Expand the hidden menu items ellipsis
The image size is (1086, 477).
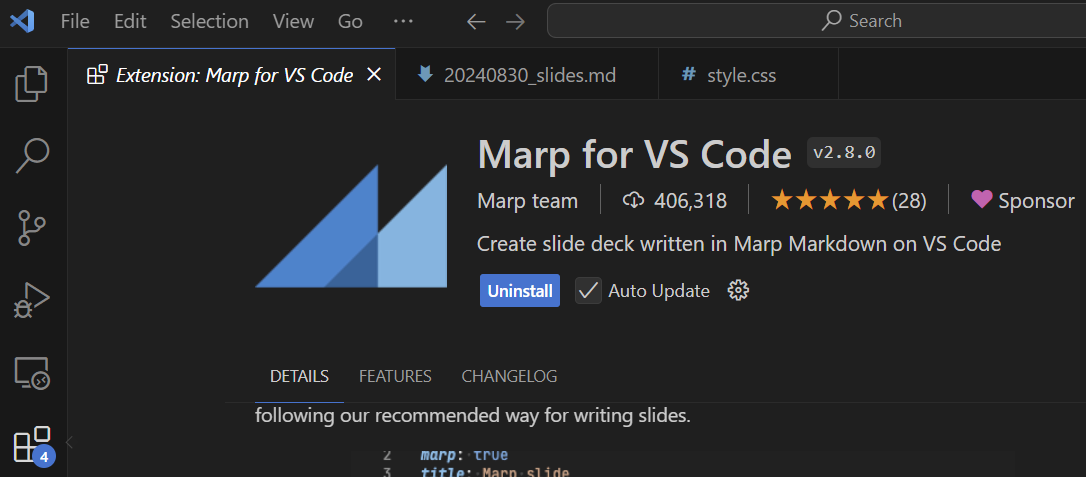pos(402,21)
